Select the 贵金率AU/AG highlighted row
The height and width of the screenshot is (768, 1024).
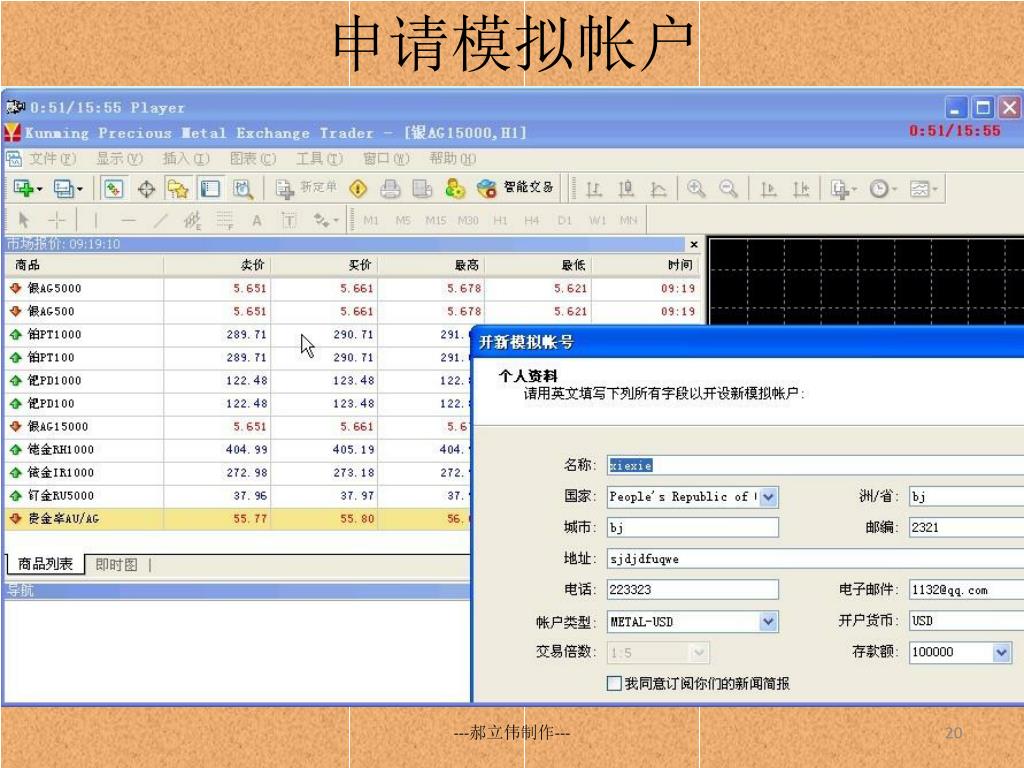pos(238,519)
